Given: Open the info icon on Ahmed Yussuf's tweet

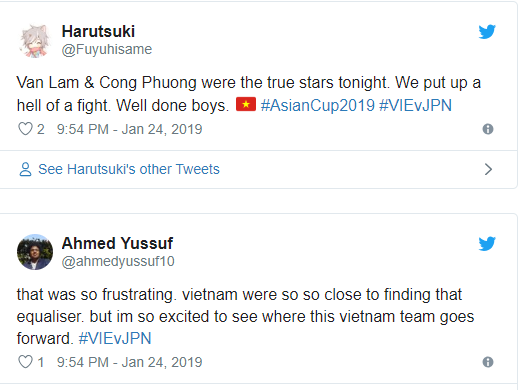Looking at the screenshot, I should (488, 362).
